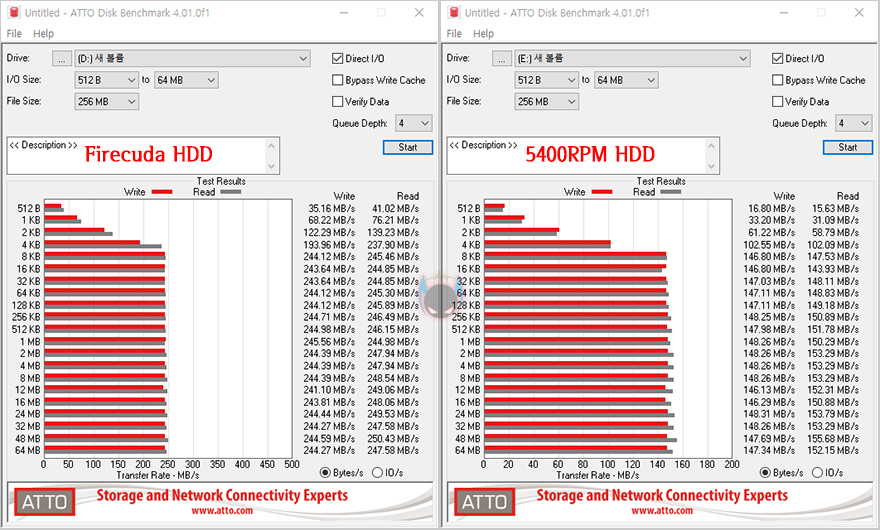Select Bytes/s radio button in left window
880x530 pixels.
[324, 473]
